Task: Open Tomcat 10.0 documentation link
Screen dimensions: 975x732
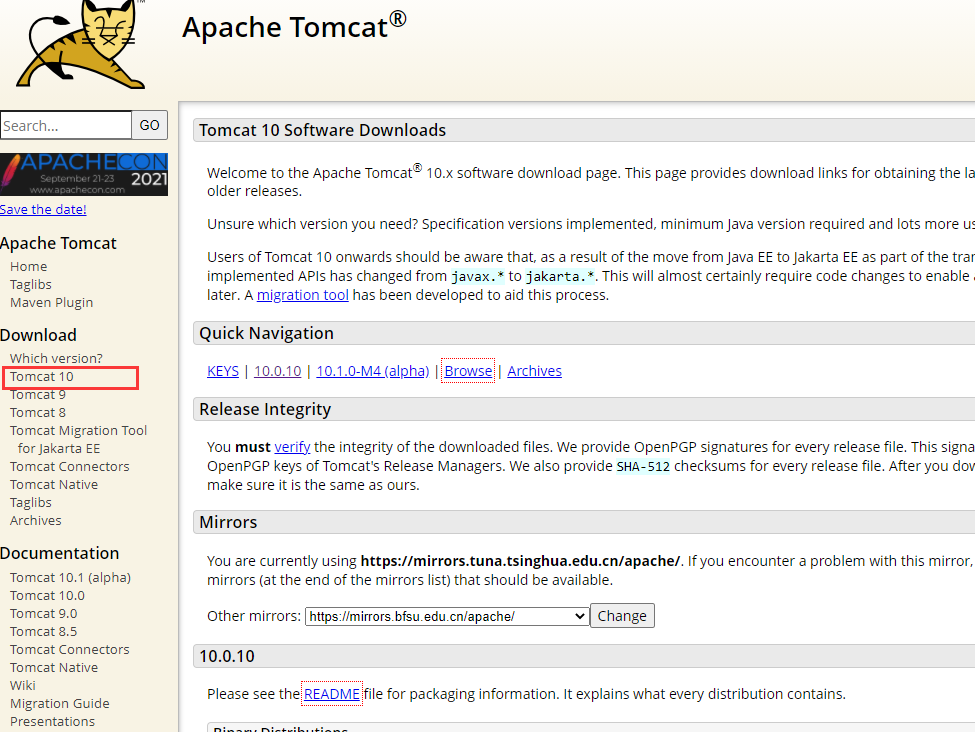Action: pyautogui.click(x=47, y=596)
